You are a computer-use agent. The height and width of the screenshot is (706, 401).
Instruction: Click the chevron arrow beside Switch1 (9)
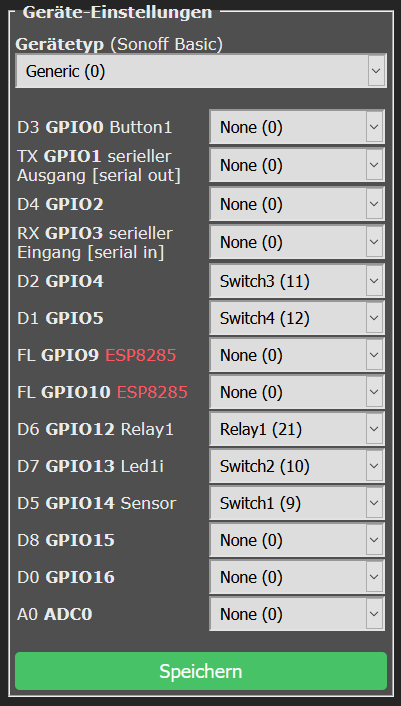click(x=374, y=503)
